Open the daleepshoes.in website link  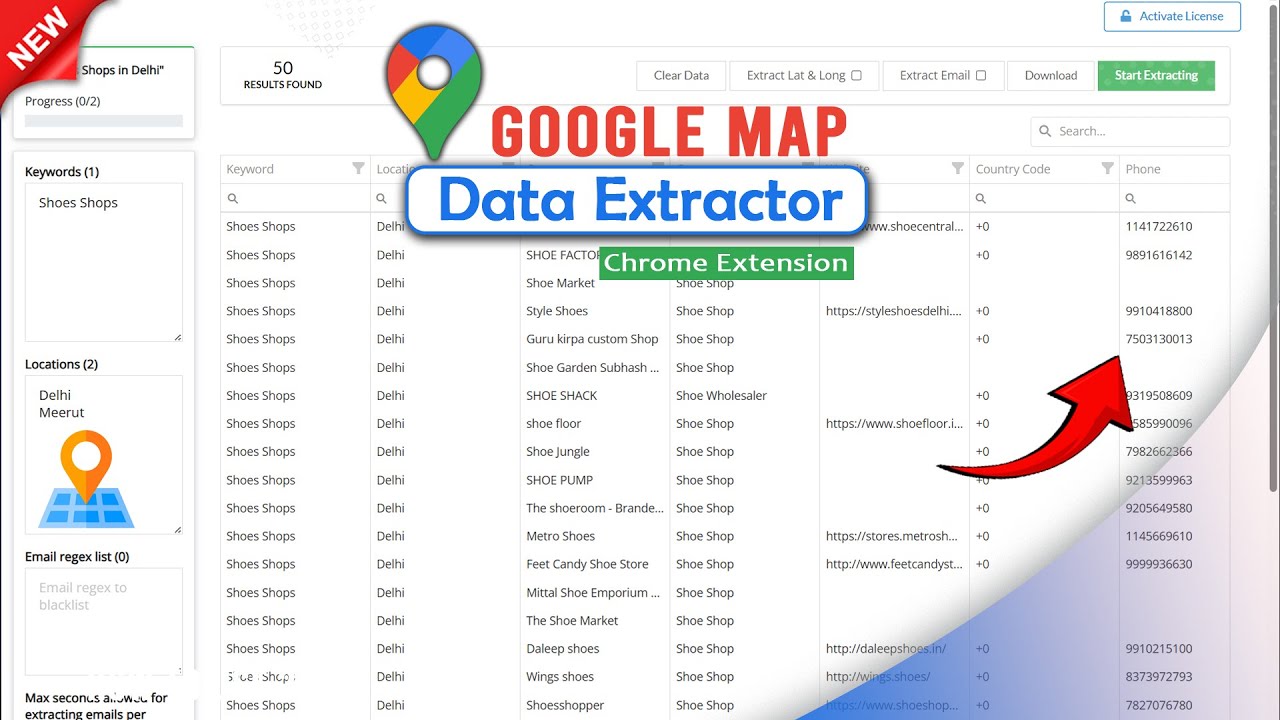pos(886,648)
